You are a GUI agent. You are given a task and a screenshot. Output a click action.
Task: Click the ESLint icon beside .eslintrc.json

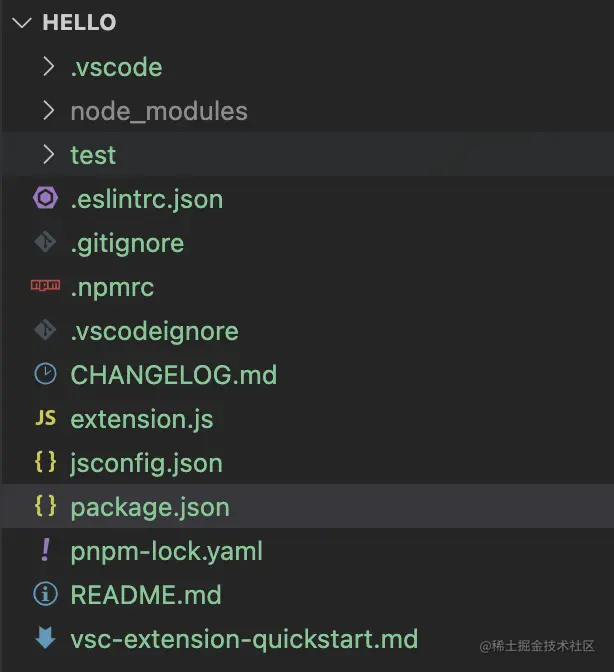[x=45, y=199]
